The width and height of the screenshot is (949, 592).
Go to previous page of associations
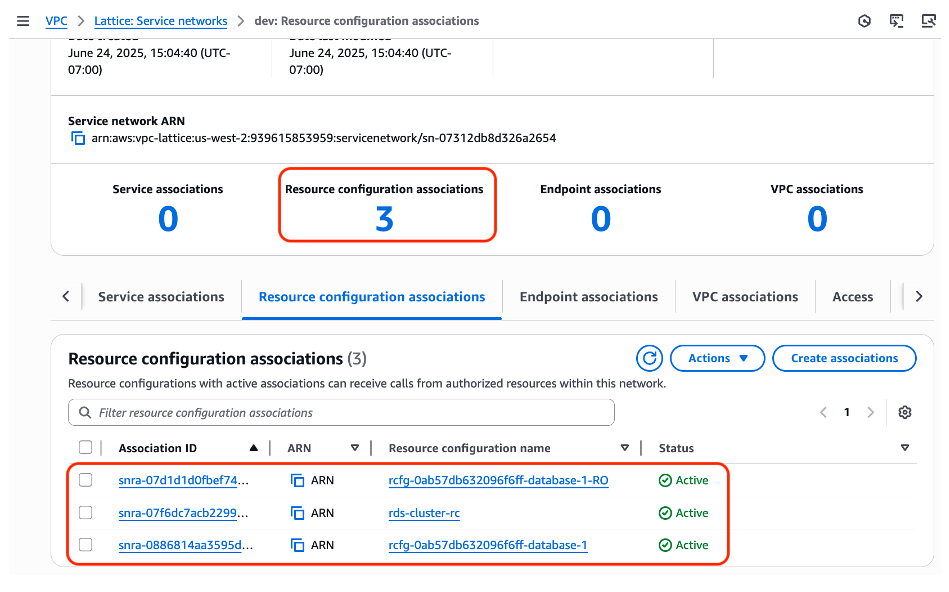point(823,412)
